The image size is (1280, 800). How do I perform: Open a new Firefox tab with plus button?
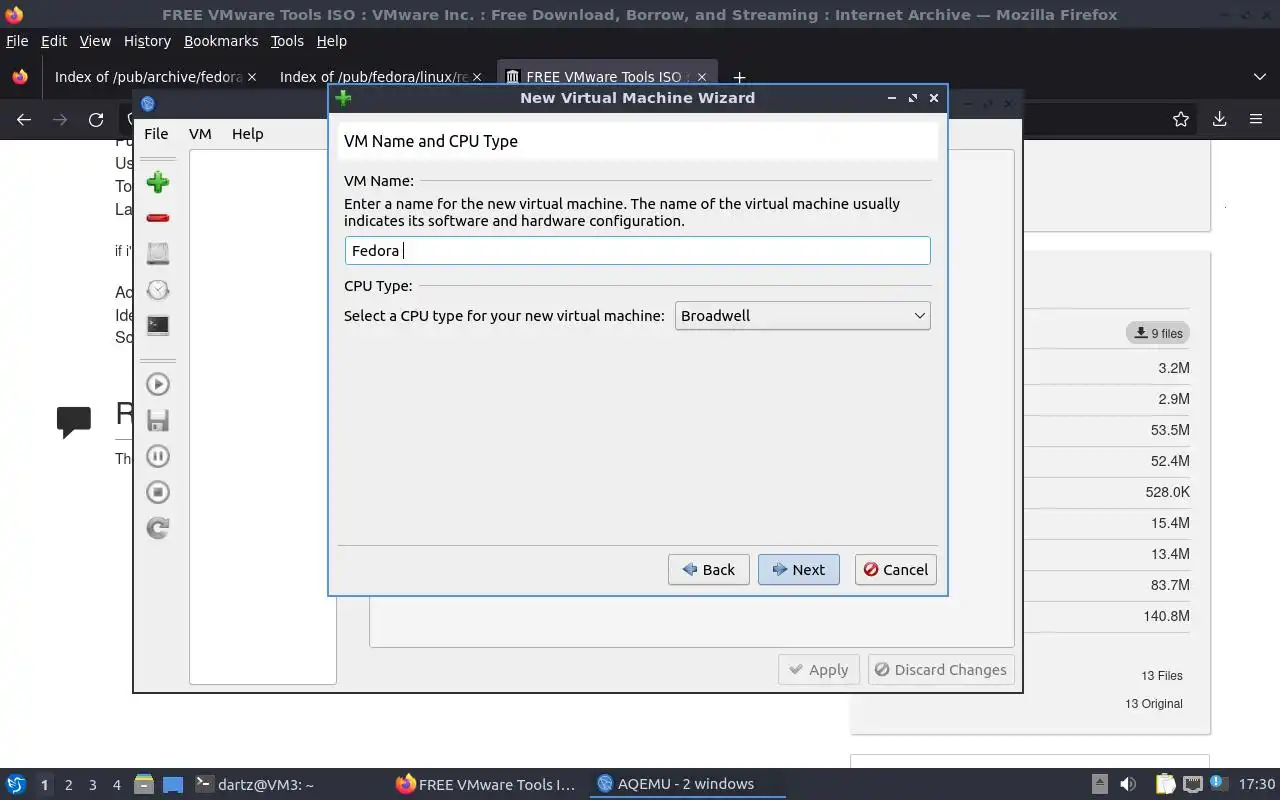(739, 77)
